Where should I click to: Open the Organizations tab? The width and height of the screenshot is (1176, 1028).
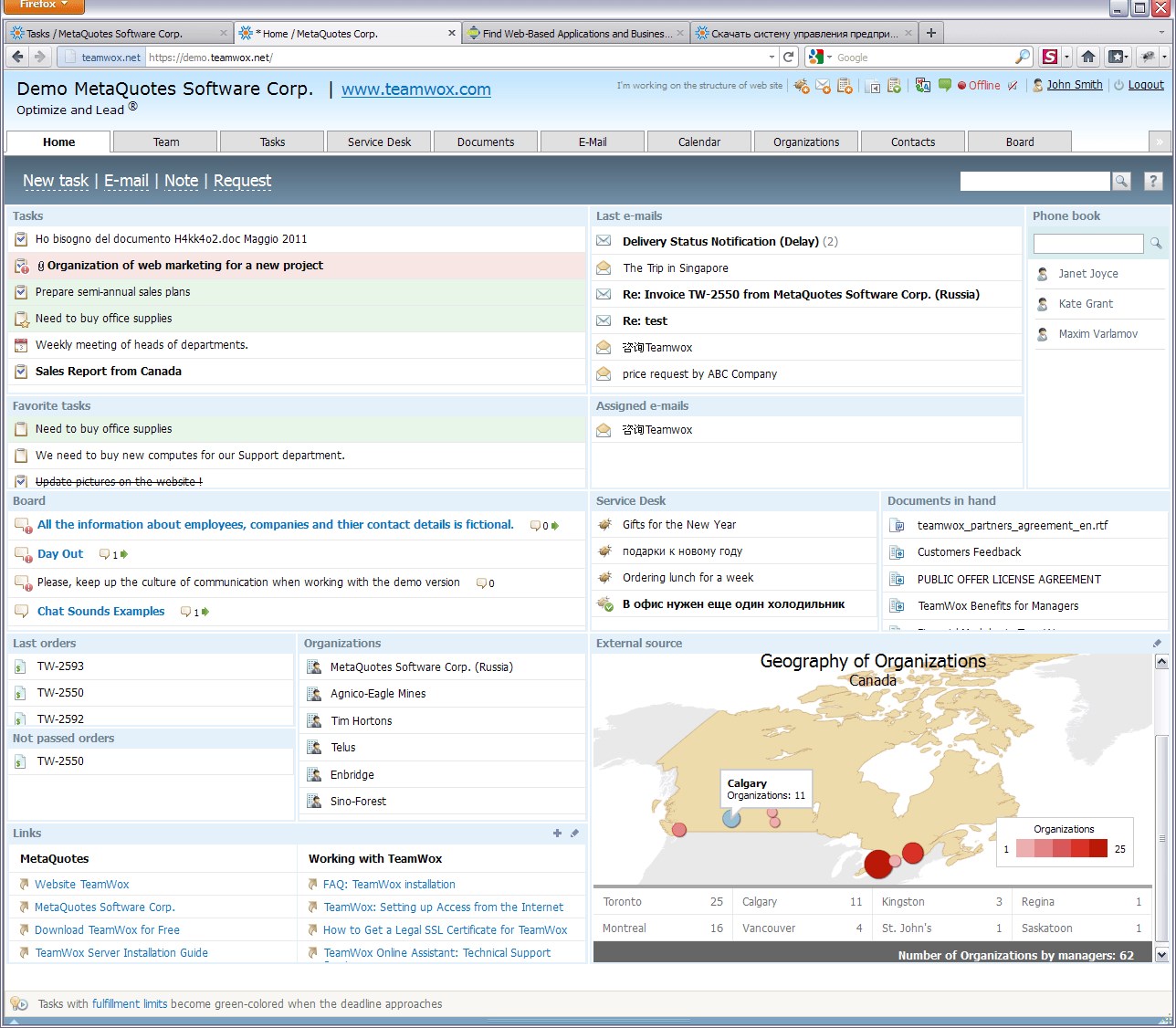pyautogui.click(x=806, y=142)
